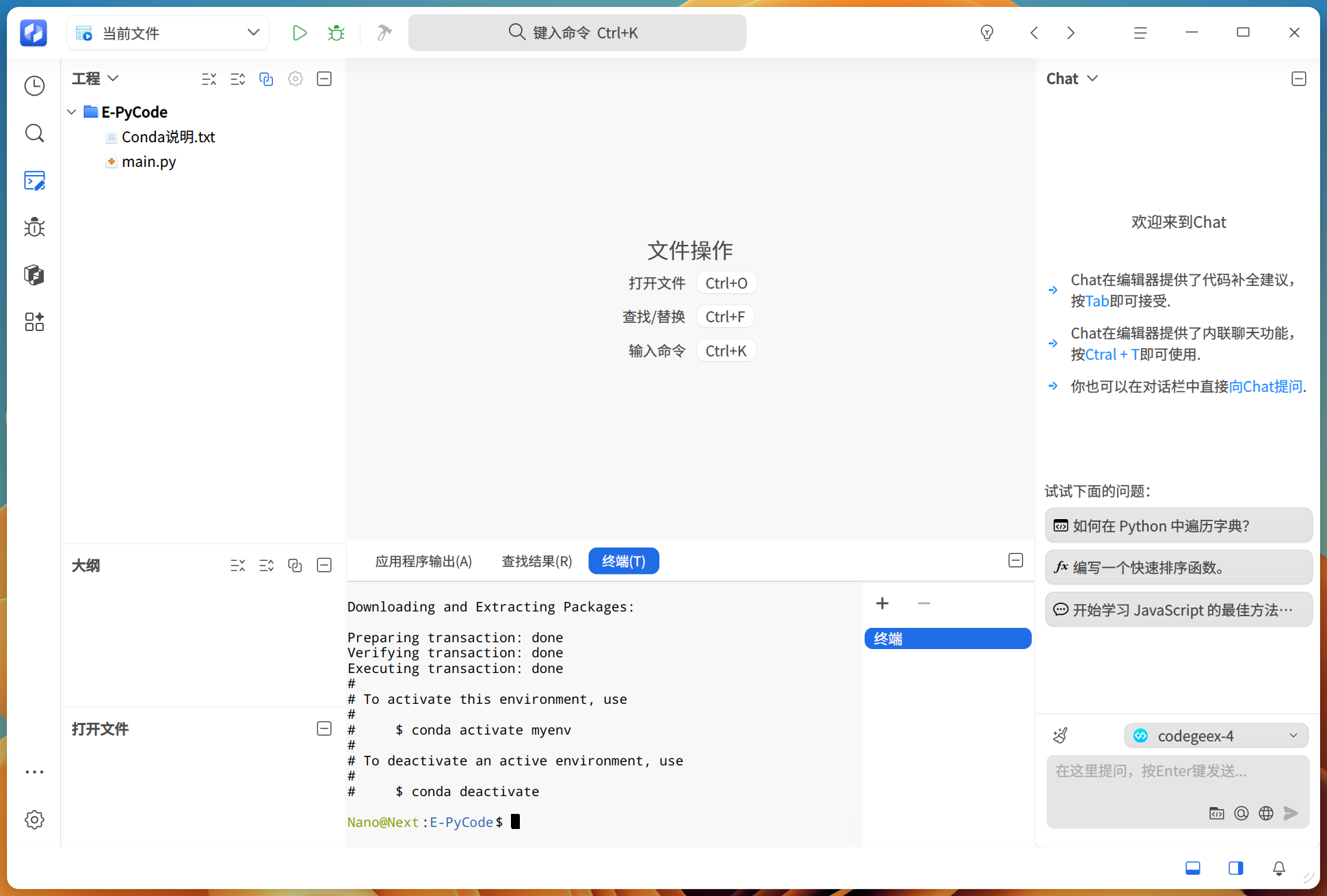Open the recent history clock icon in sidebar
The height and width of the screenshot is (896, 1327).
34,86
